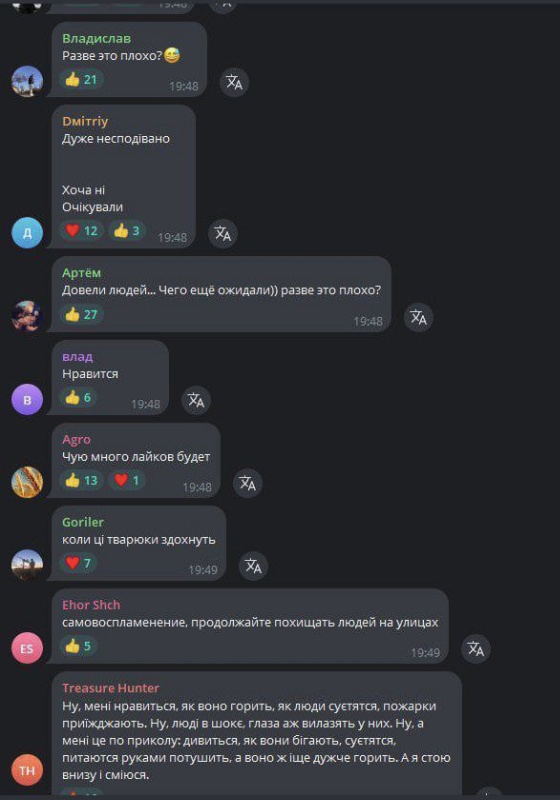Screen dimensions: 560x800
Task: Open Владислав's profile via sender name
Action: (96, 38)
